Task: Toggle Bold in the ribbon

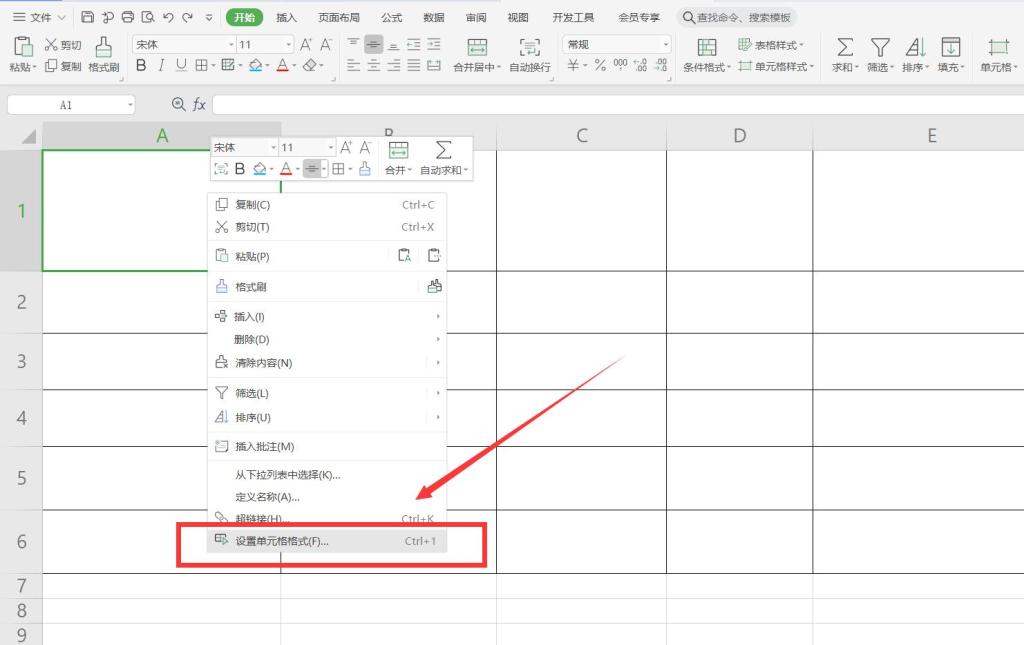Action: click(x=141, y=65)
